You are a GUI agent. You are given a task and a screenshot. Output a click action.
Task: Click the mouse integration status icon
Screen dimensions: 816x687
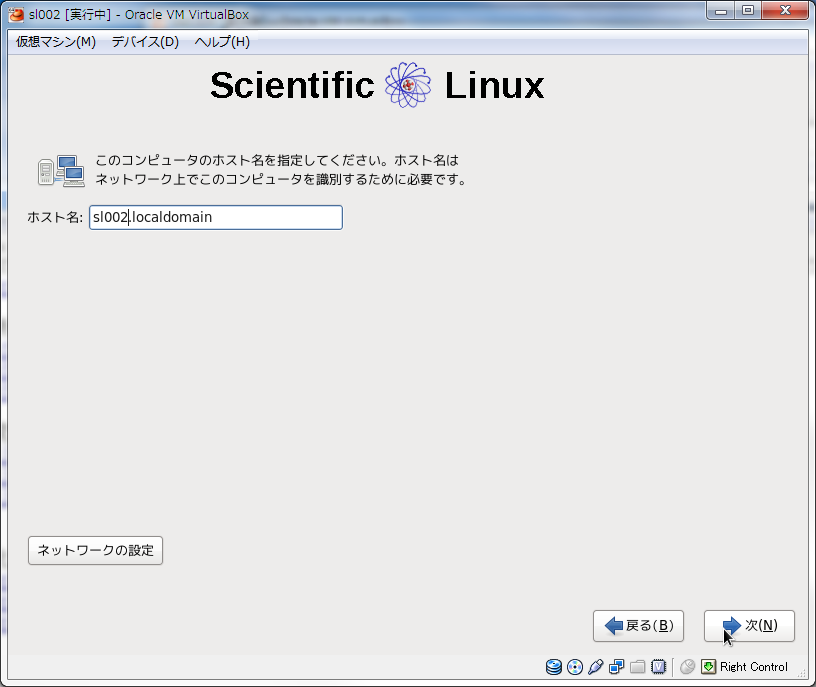pos(687,667)
